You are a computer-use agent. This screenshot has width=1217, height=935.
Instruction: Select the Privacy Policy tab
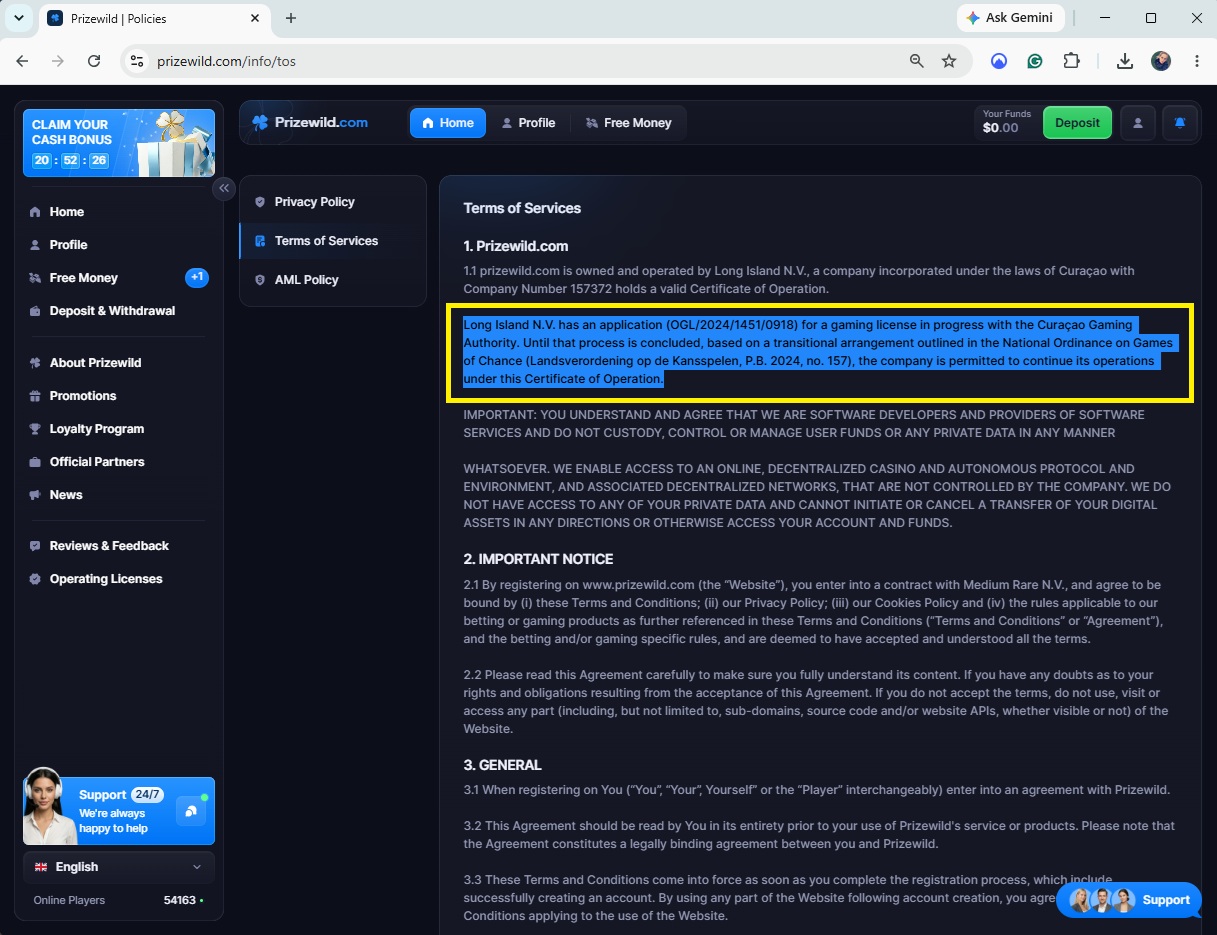332,202
